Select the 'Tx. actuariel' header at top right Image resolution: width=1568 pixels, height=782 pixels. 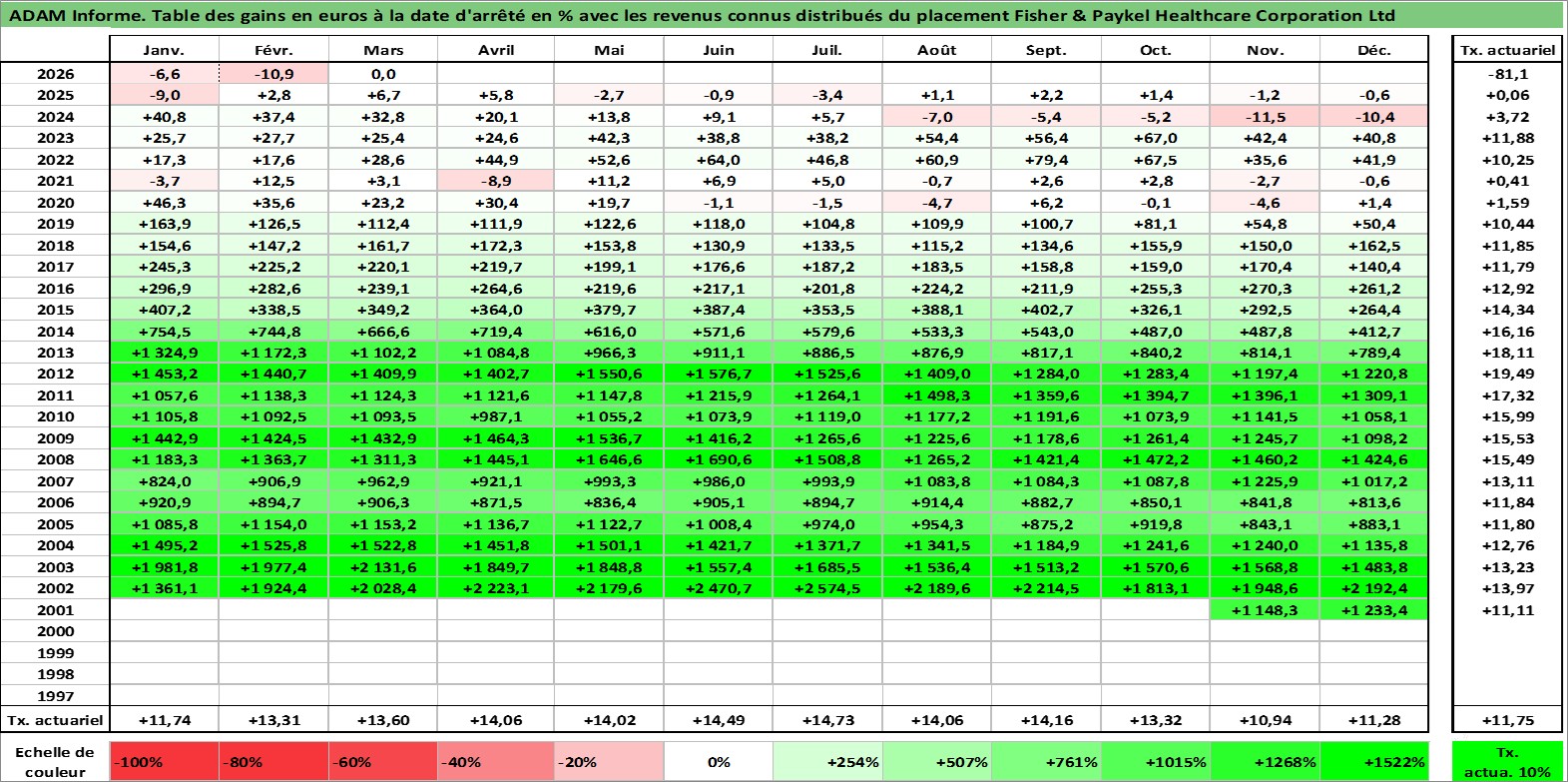[x=1507, y=50]
